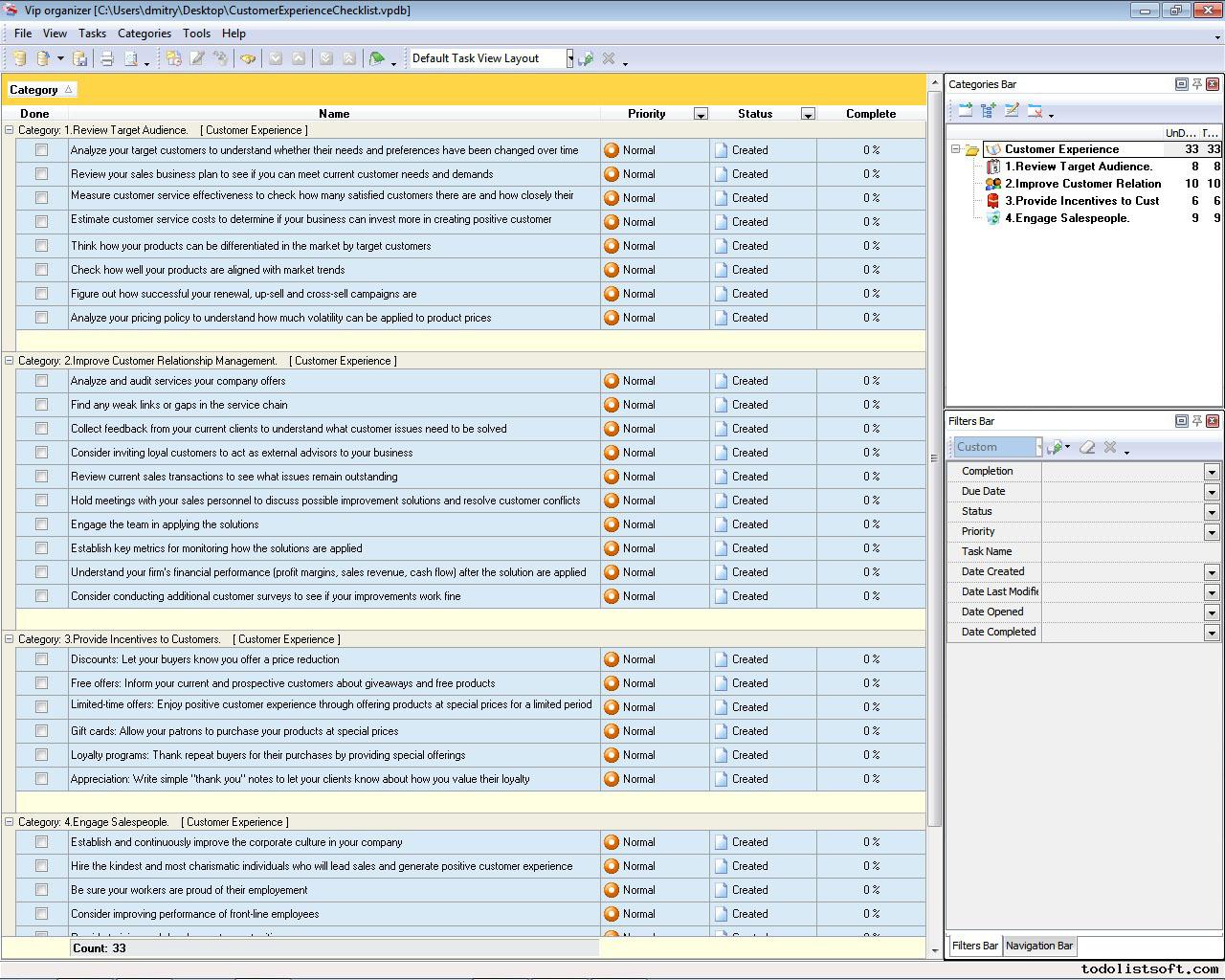Screen dimensions: 1225x980
Task: Pin the Categories Bar panel
Action: [1196, 84]
